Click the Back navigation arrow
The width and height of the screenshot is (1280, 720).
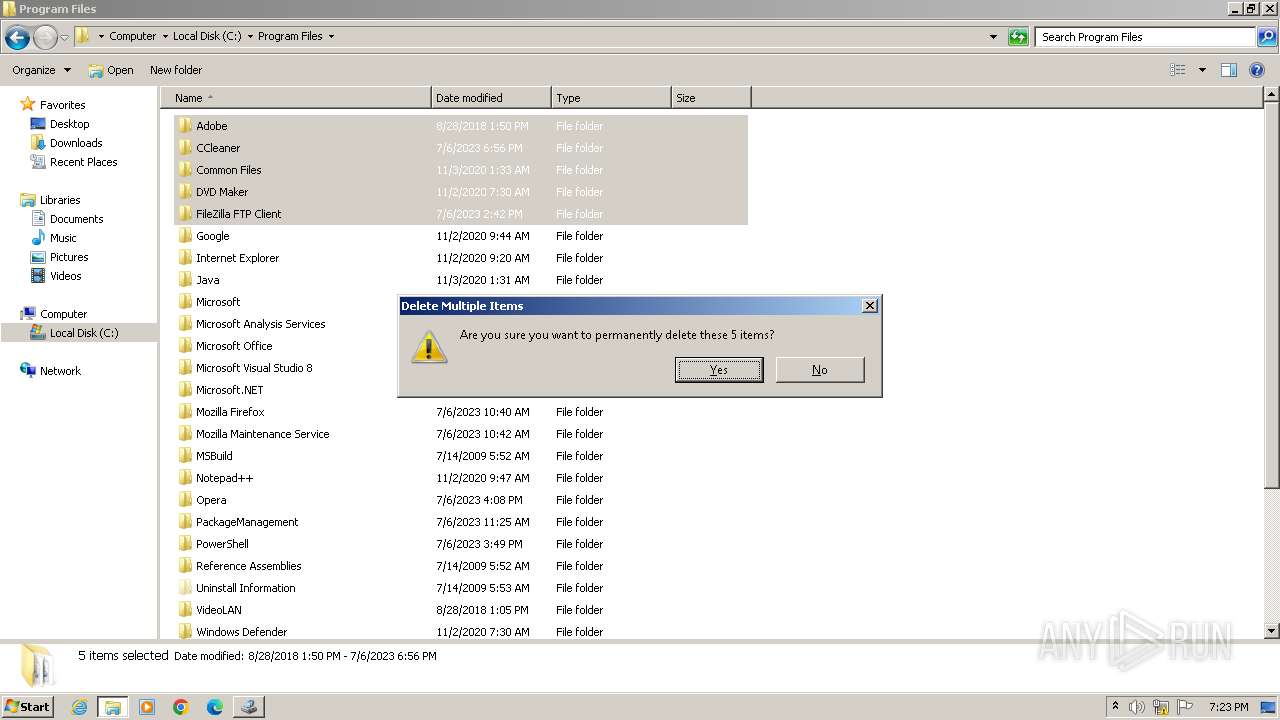coord(17,38)
